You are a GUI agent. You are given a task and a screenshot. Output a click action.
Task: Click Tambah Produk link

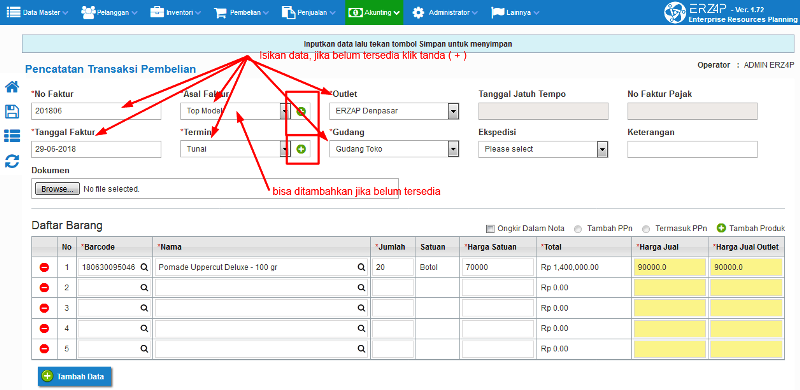click(x=751, y=228)
